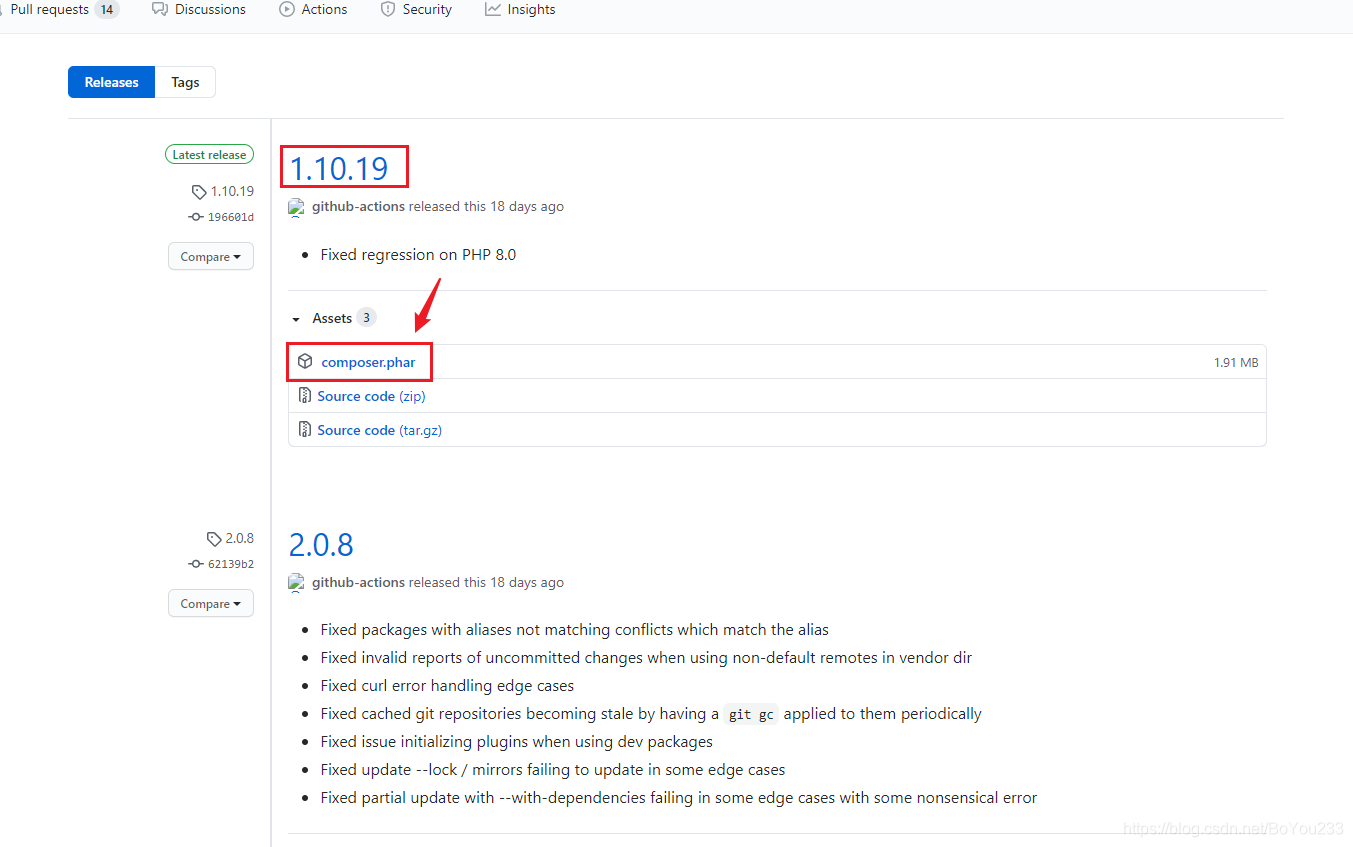Click the Insights graph icon
Image resolution: width=1353 pixels, height=847 pixels.
(491, 9)
